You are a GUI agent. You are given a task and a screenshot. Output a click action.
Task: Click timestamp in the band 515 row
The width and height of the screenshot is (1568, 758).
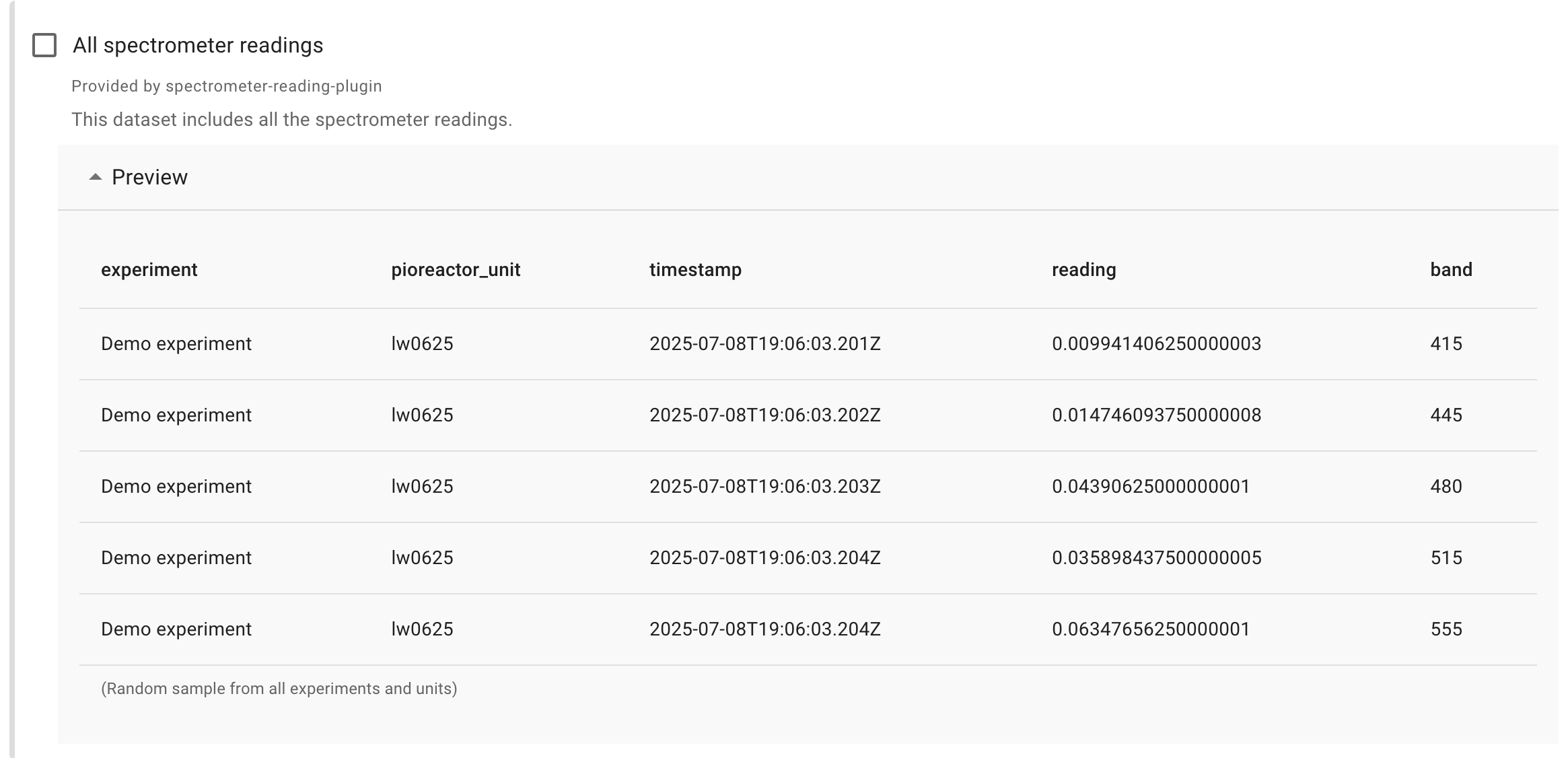click(x=765, y=558)
